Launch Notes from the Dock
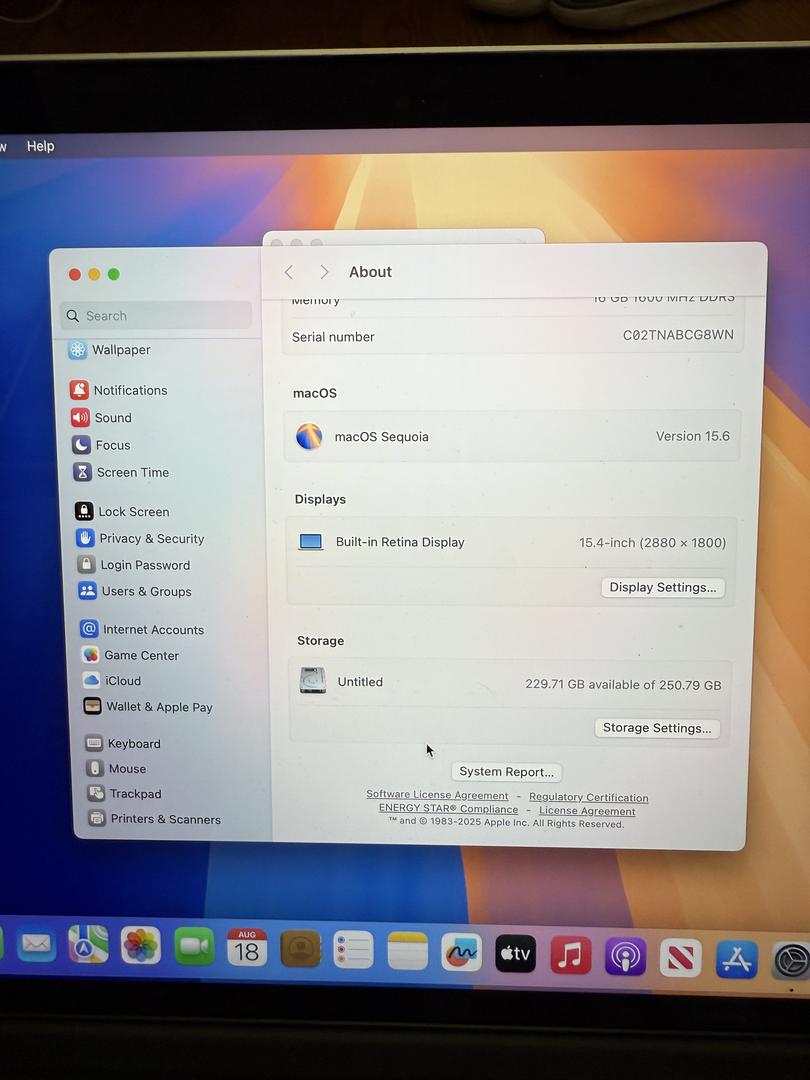The height and width of the screenshot is (1080, 810). pyautogui.click(x=407, y=951)
